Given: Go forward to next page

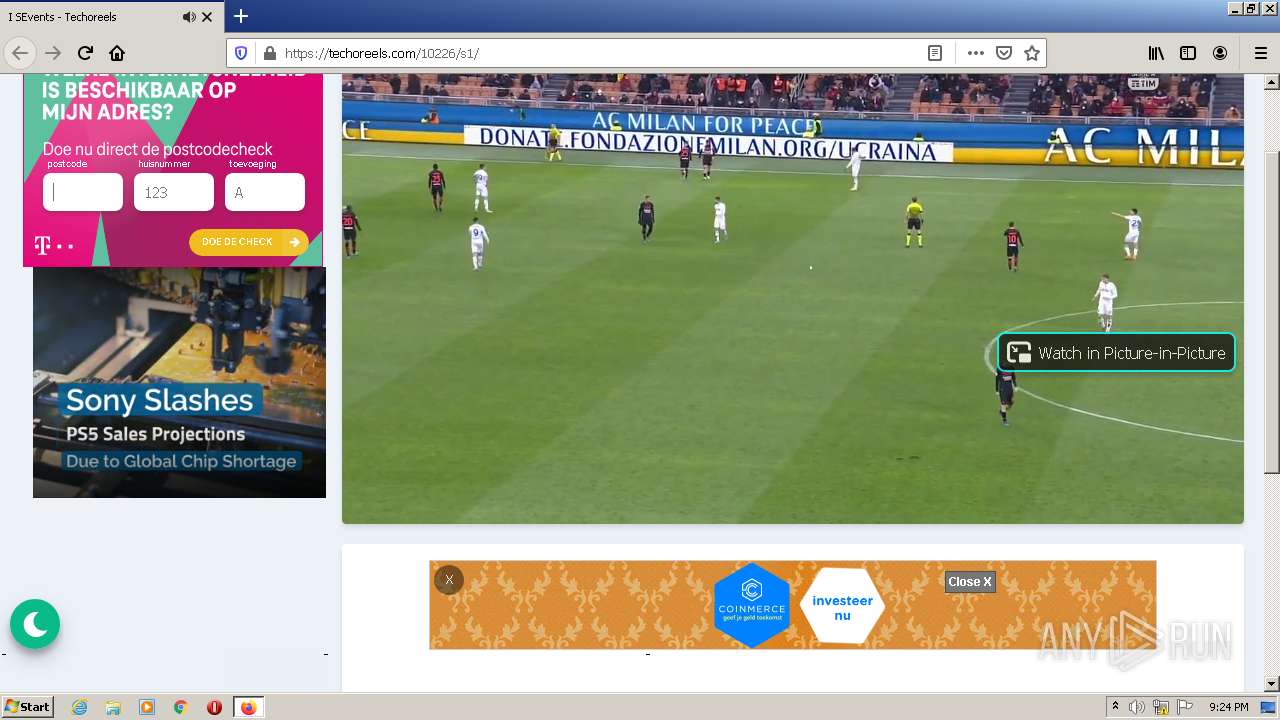Looking at the screenshot, I should tap(53, 53).
